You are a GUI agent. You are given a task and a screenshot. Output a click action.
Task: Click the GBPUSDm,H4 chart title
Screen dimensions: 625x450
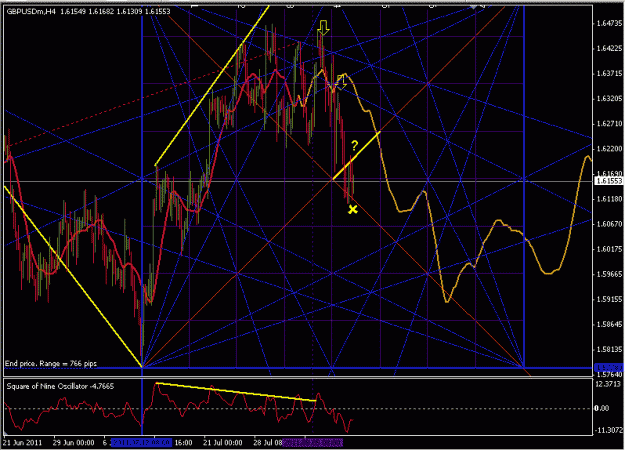[x=32, y=12]
